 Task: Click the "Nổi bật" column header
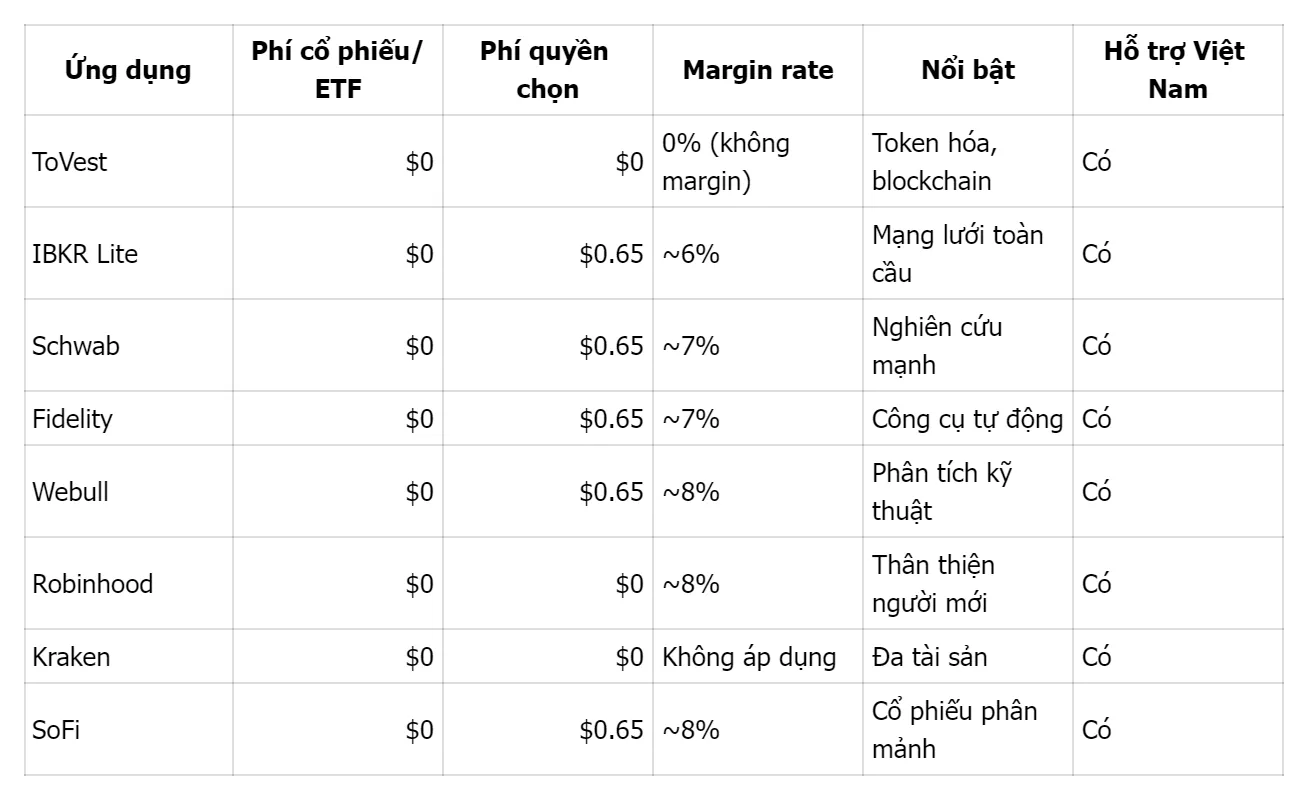tap(968, 70)
